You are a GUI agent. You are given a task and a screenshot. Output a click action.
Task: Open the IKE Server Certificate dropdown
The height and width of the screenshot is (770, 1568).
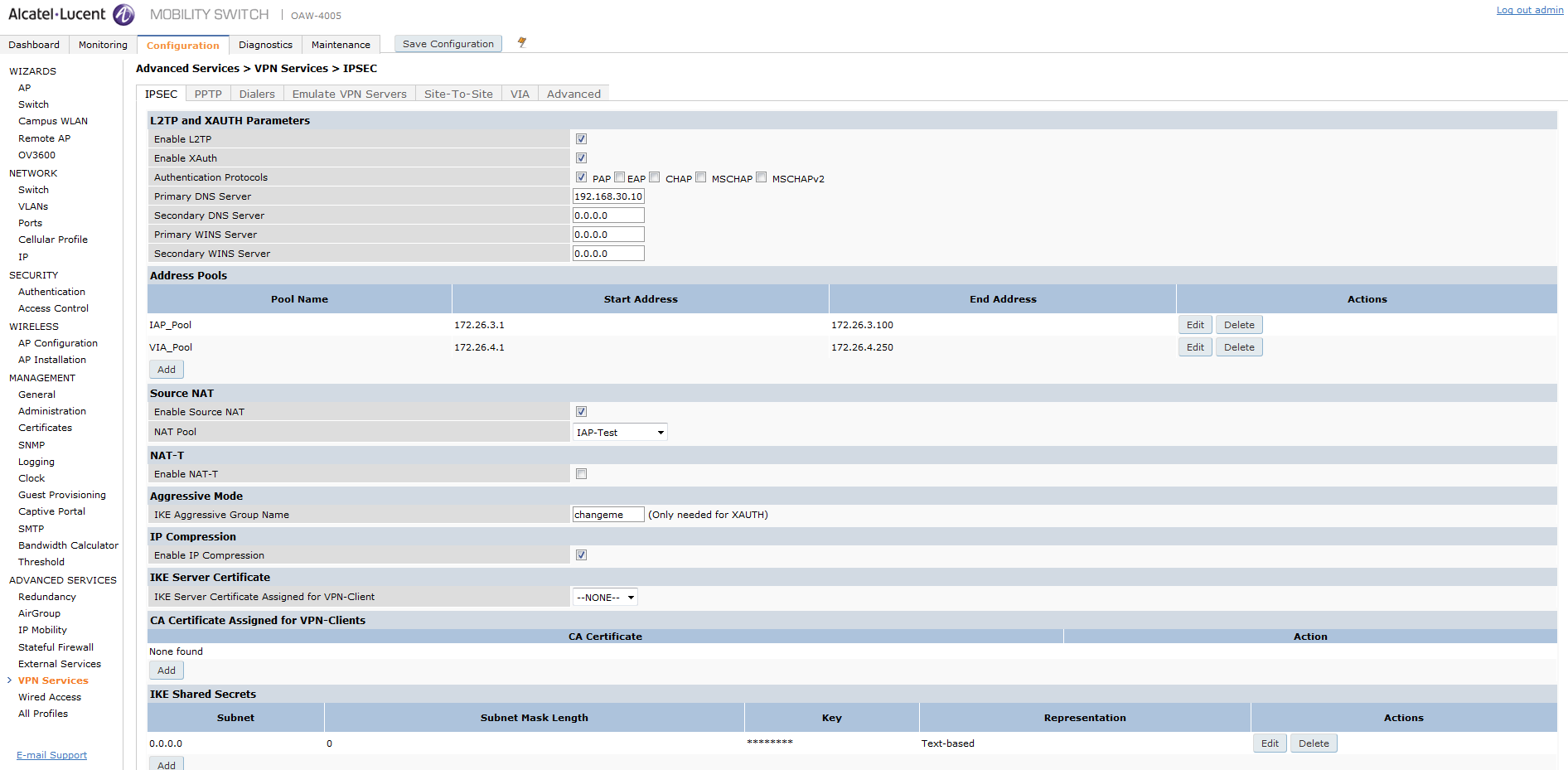pos(604,598)
